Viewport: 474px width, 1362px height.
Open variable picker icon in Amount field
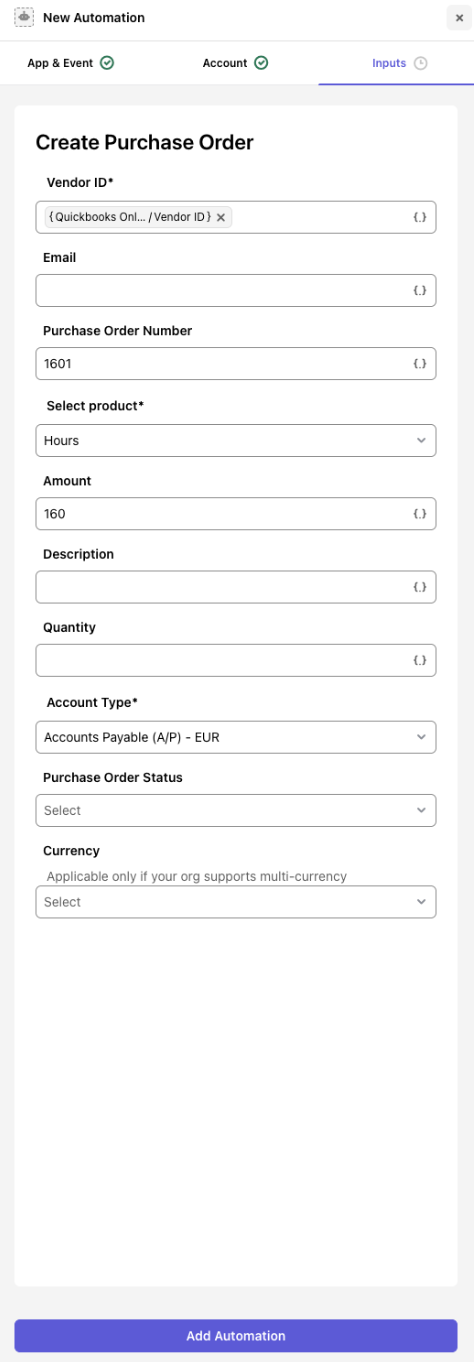420,514
